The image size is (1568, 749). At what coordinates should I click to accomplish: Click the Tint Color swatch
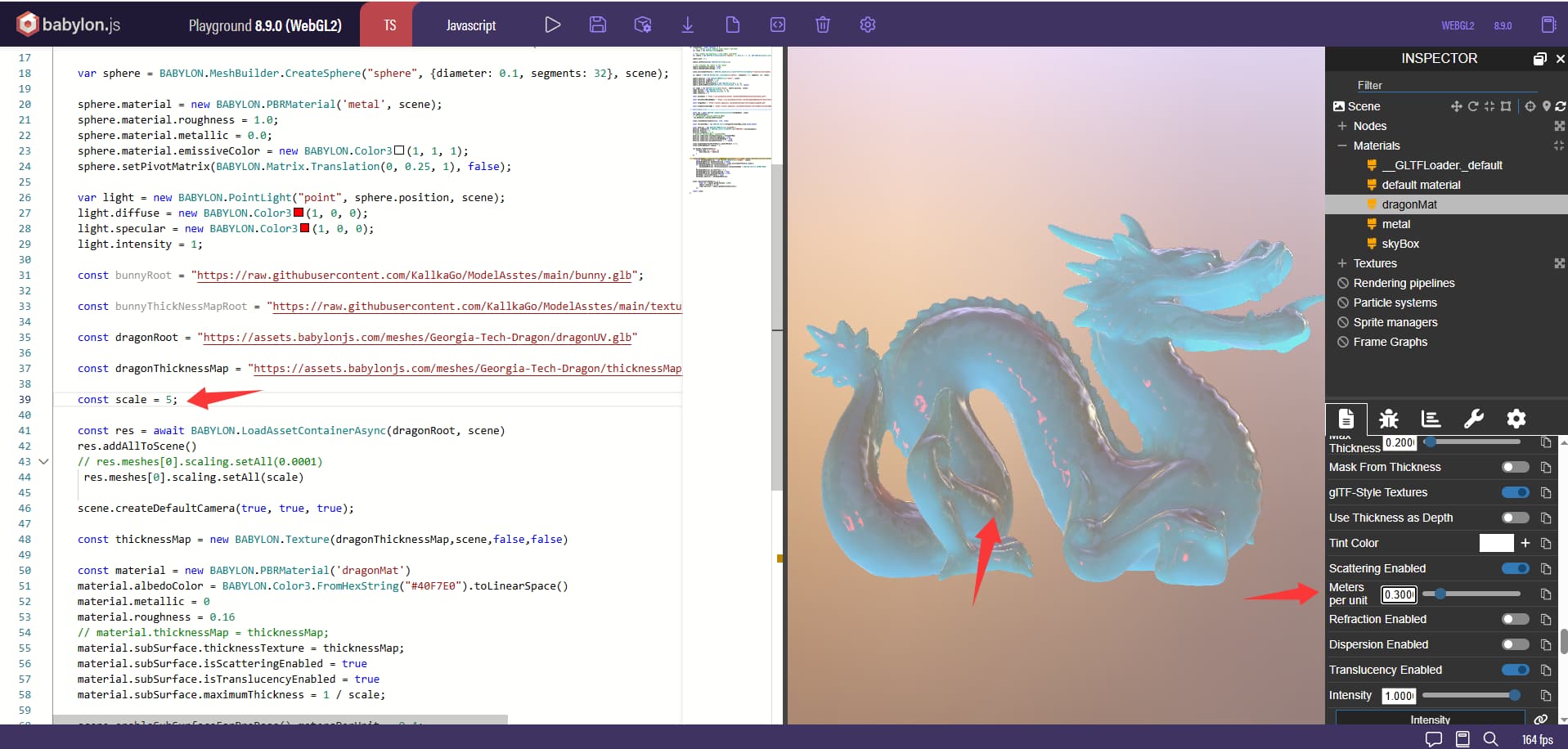point(1497,543)
